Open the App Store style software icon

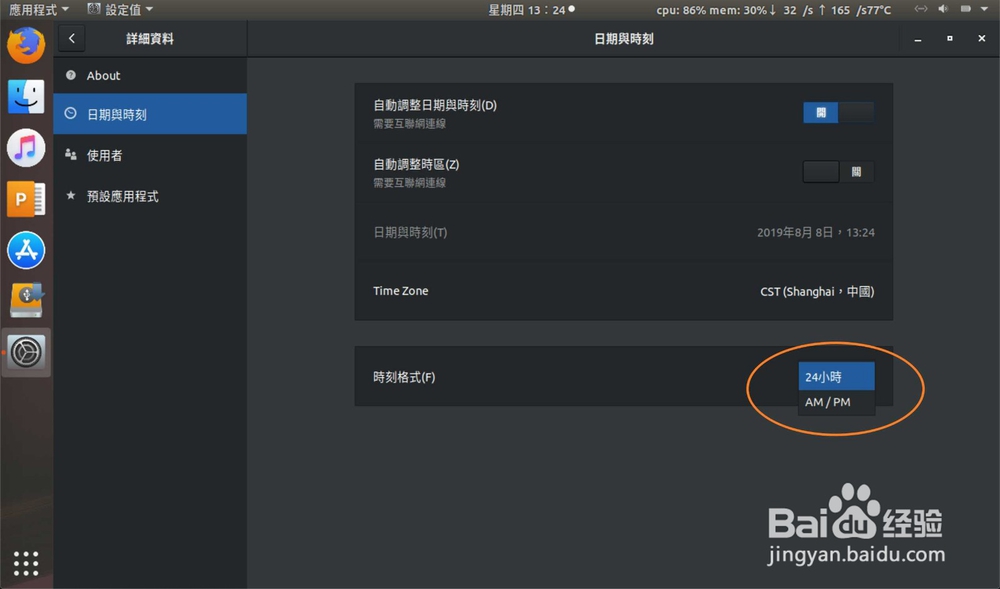[26, 250]
